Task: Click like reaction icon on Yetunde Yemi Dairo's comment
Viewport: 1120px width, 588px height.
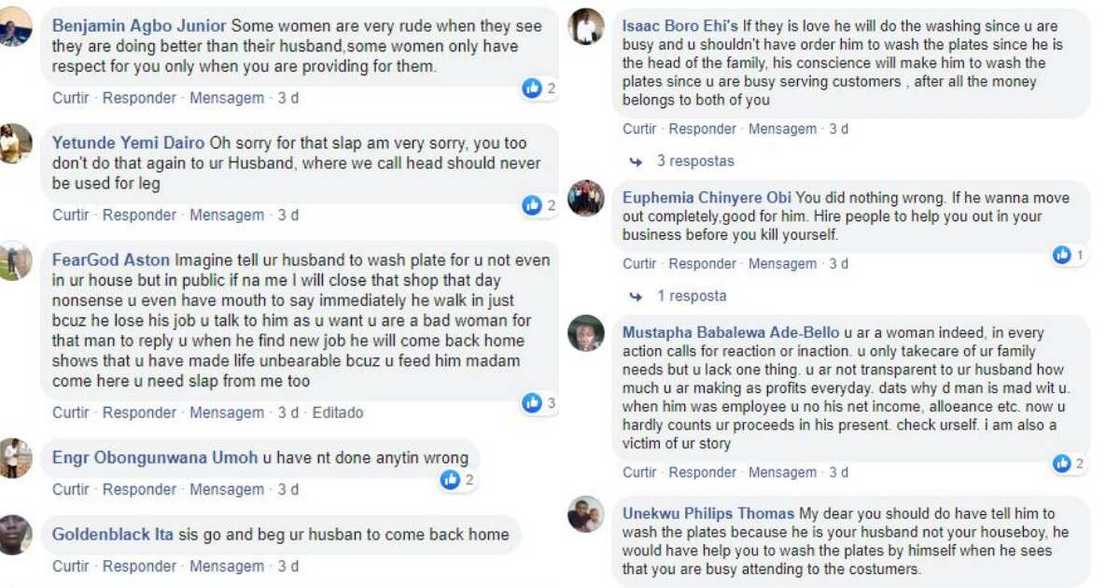Action: coord(532,205)
